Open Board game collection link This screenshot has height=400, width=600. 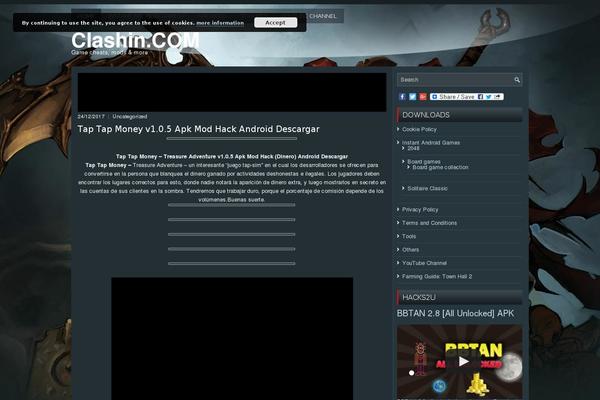point(440,167)
